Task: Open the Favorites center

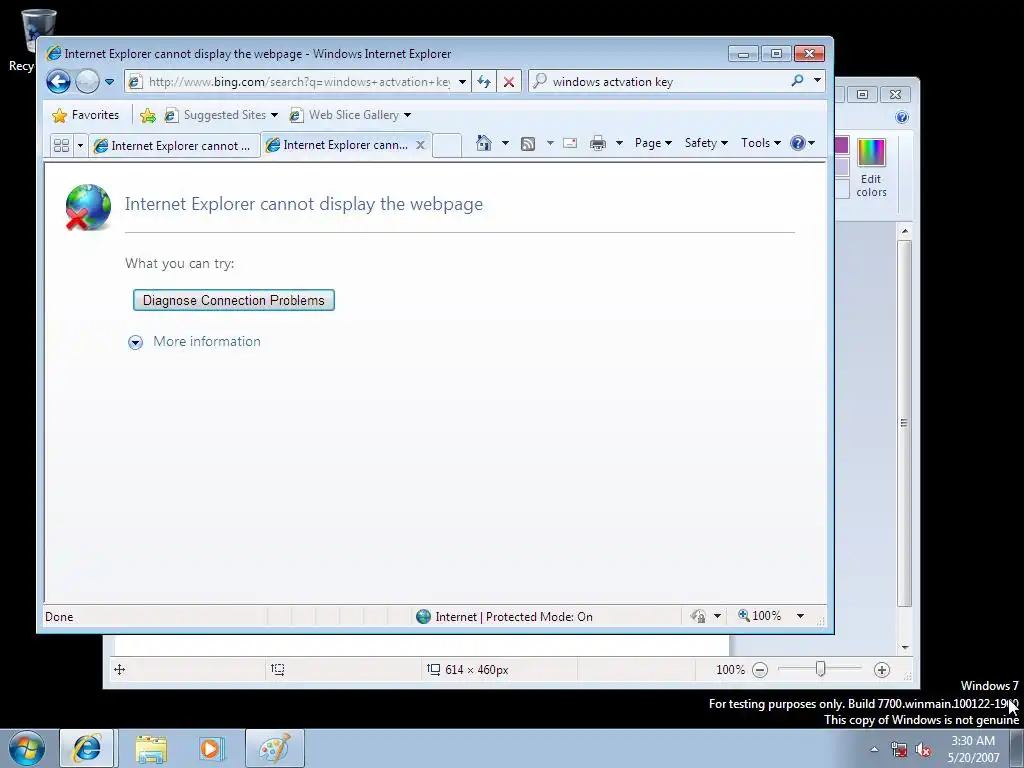Action: pyautogui.click(x=86, y=115)
